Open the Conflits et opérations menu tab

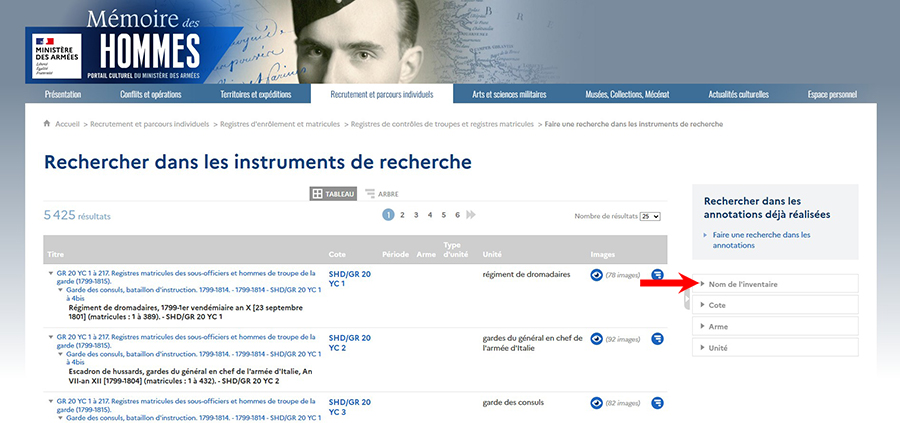point(151,94)
